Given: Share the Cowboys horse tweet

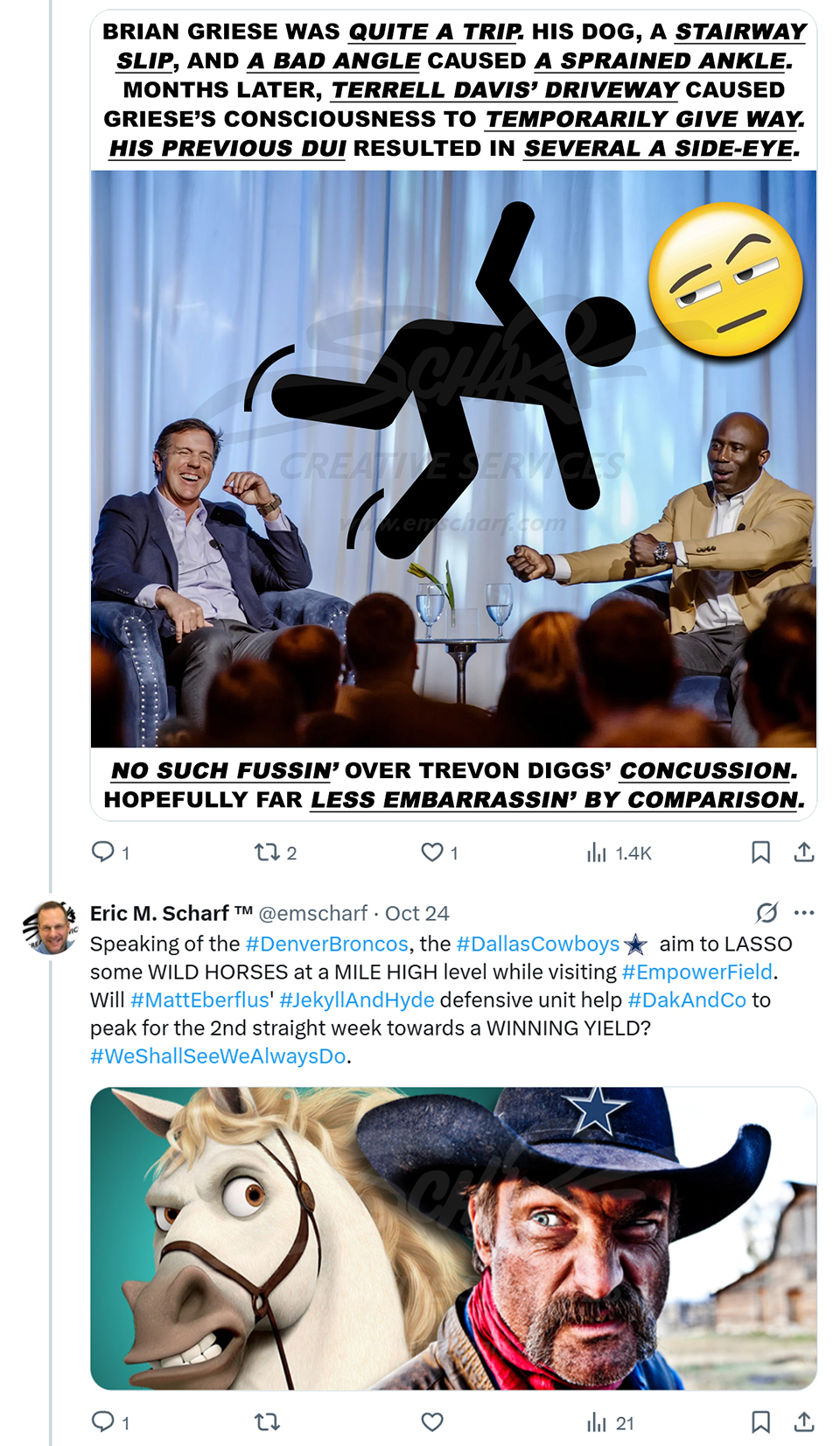Looking at the screenshot, I should pyautogui.click(x=804, y=1421).
